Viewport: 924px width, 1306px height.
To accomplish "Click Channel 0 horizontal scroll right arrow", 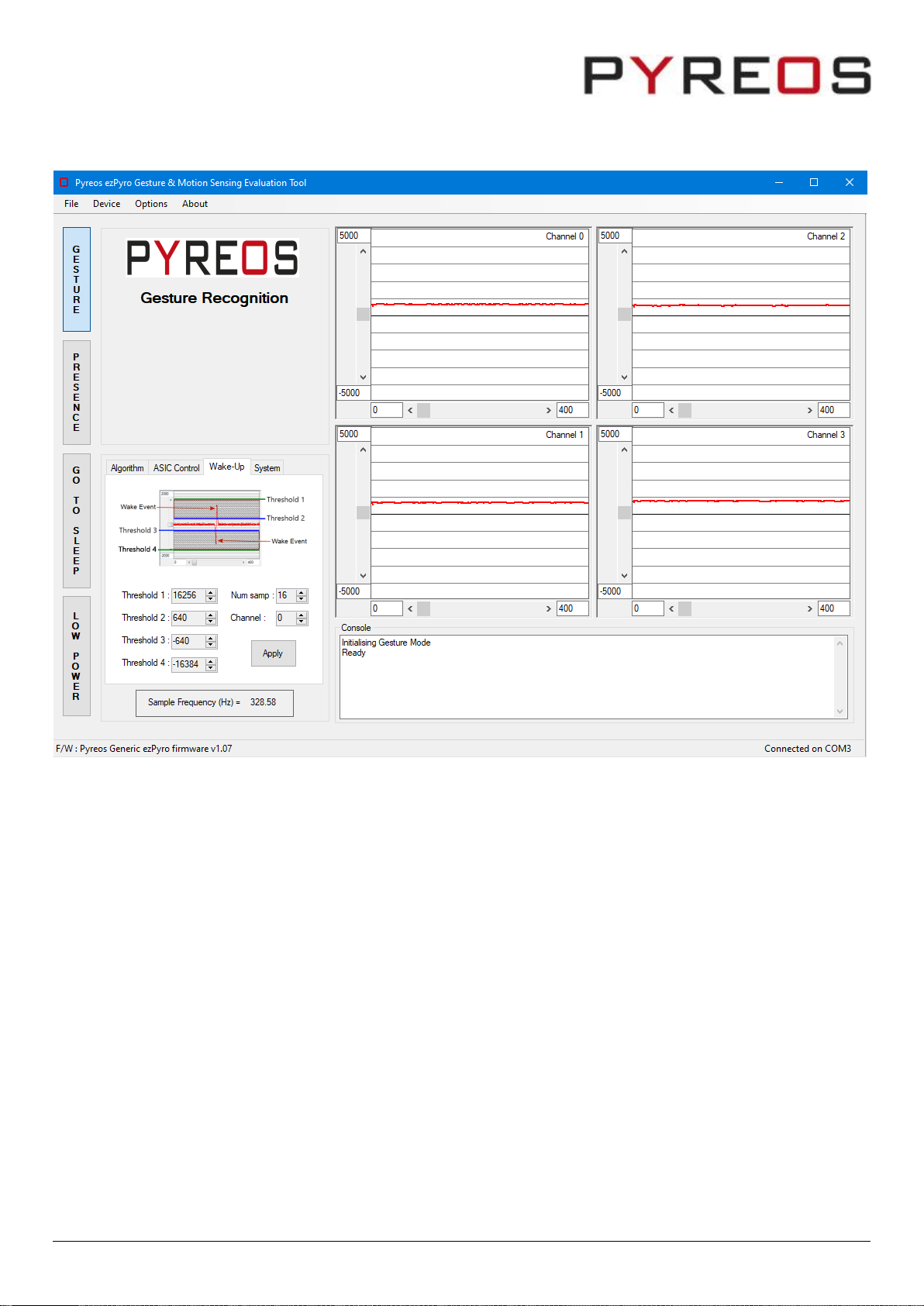I will [x=548, y=411].
